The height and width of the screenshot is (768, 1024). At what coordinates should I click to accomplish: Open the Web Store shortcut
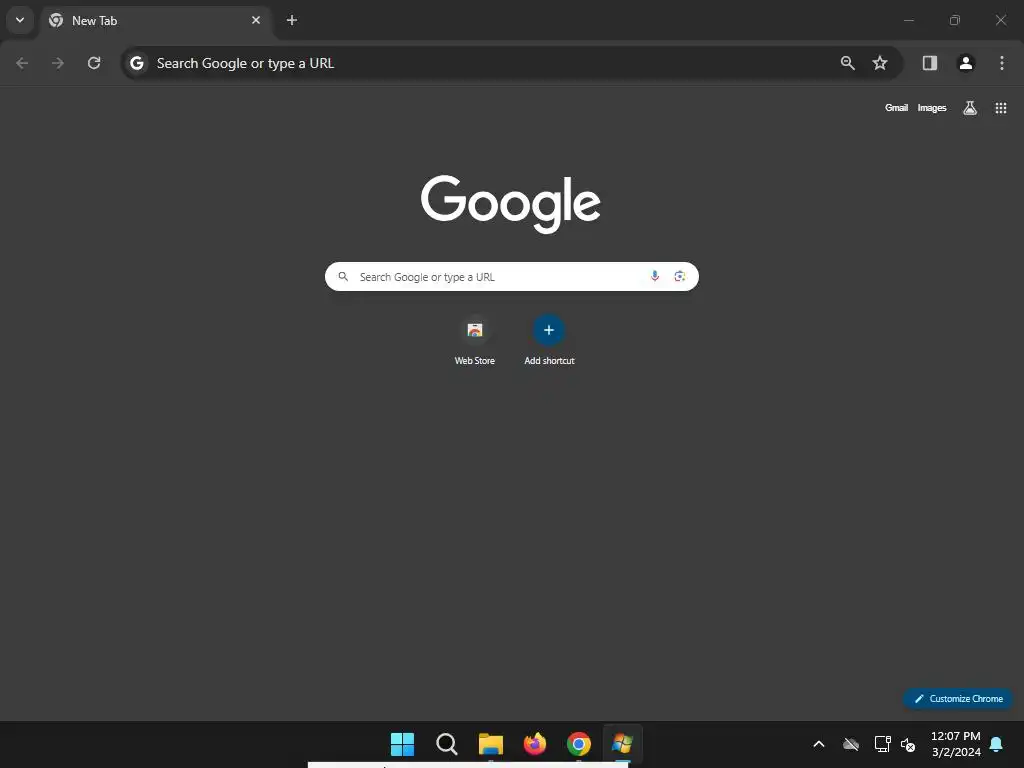point(475,342)
